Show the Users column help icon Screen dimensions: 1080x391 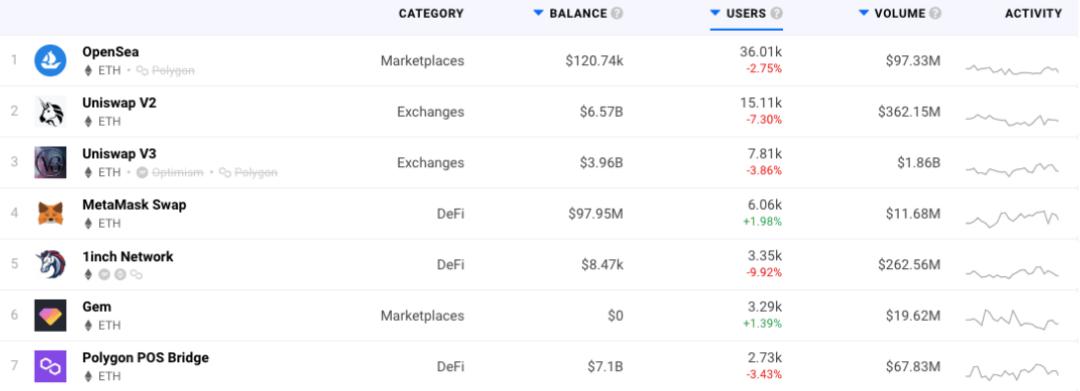[x=776, y=13]
